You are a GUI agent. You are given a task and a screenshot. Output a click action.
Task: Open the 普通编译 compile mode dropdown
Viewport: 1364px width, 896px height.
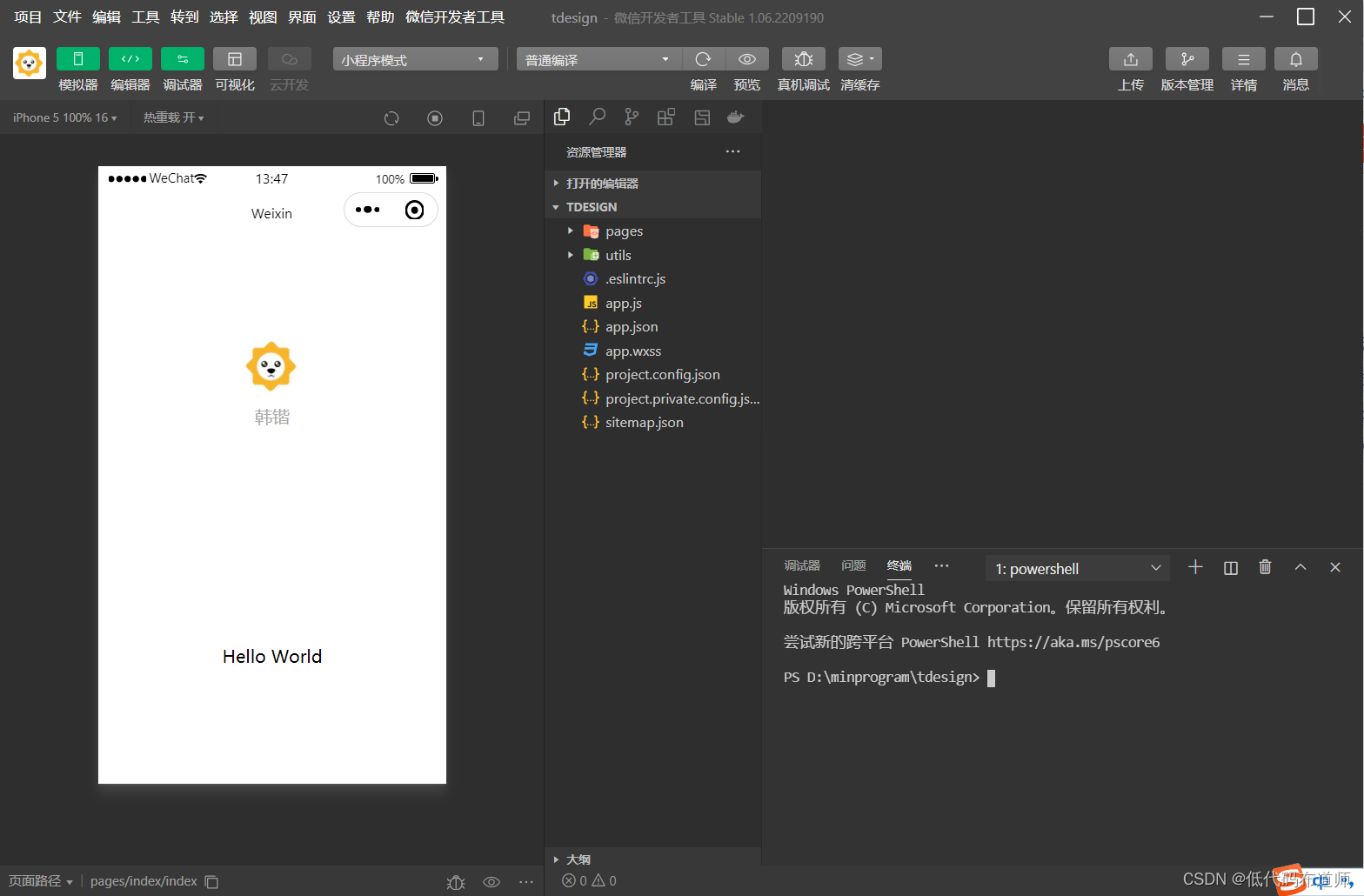click(x=599, y=59)
